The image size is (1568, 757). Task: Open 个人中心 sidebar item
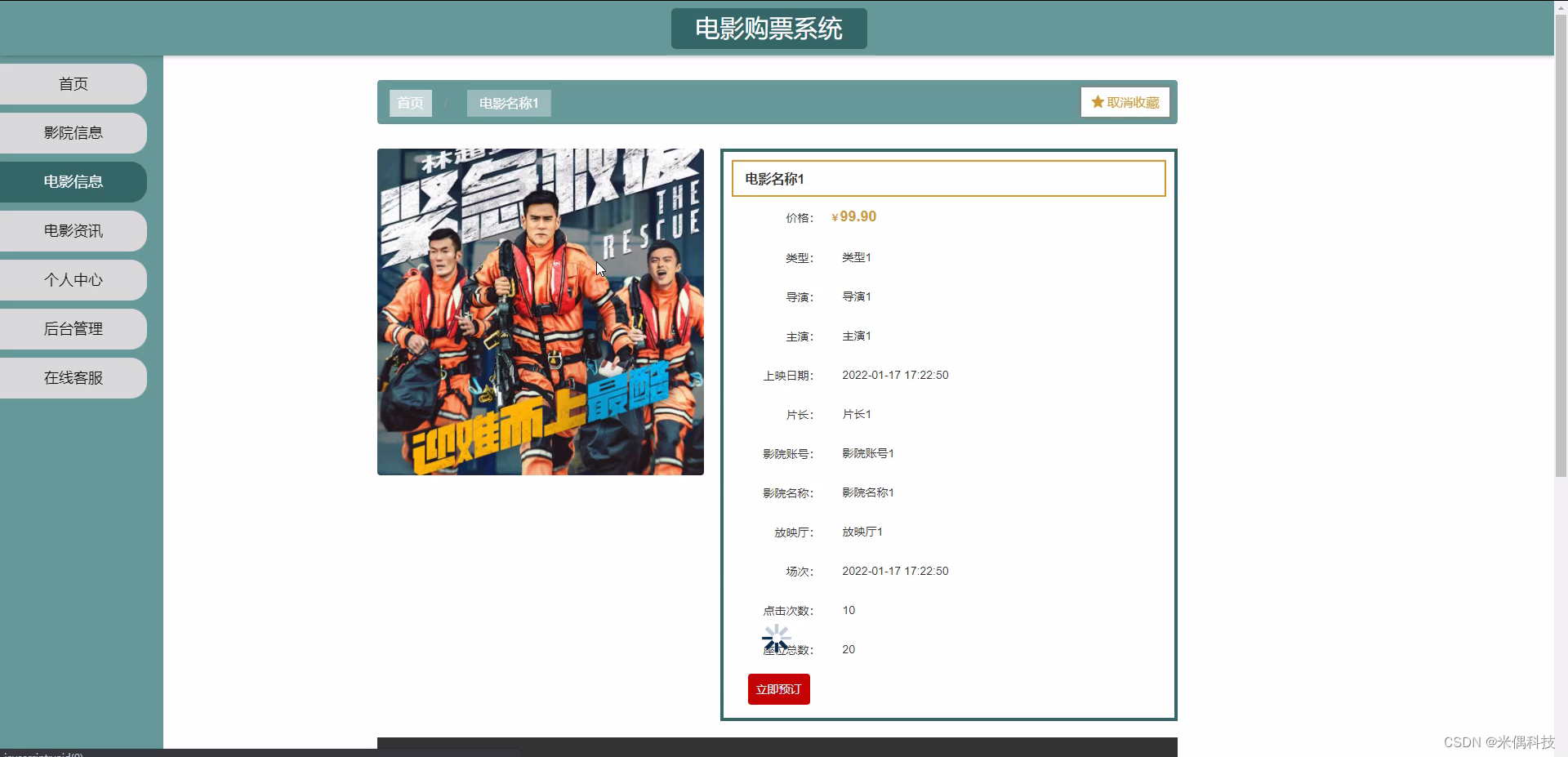(x=73, y=280)
